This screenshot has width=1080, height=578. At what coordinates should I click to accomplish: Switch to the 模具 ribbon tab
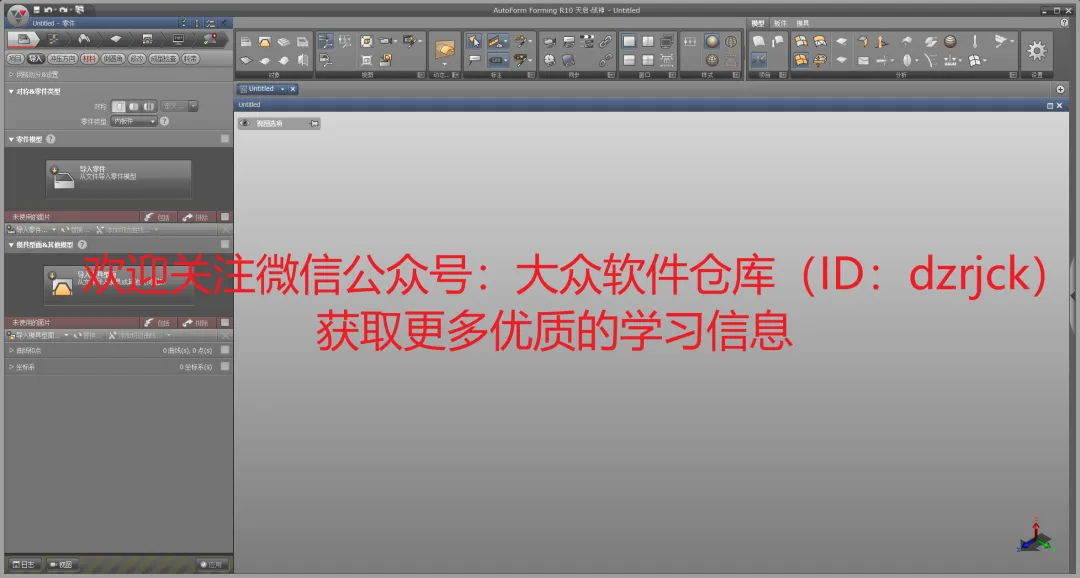(x=802, y=23)
